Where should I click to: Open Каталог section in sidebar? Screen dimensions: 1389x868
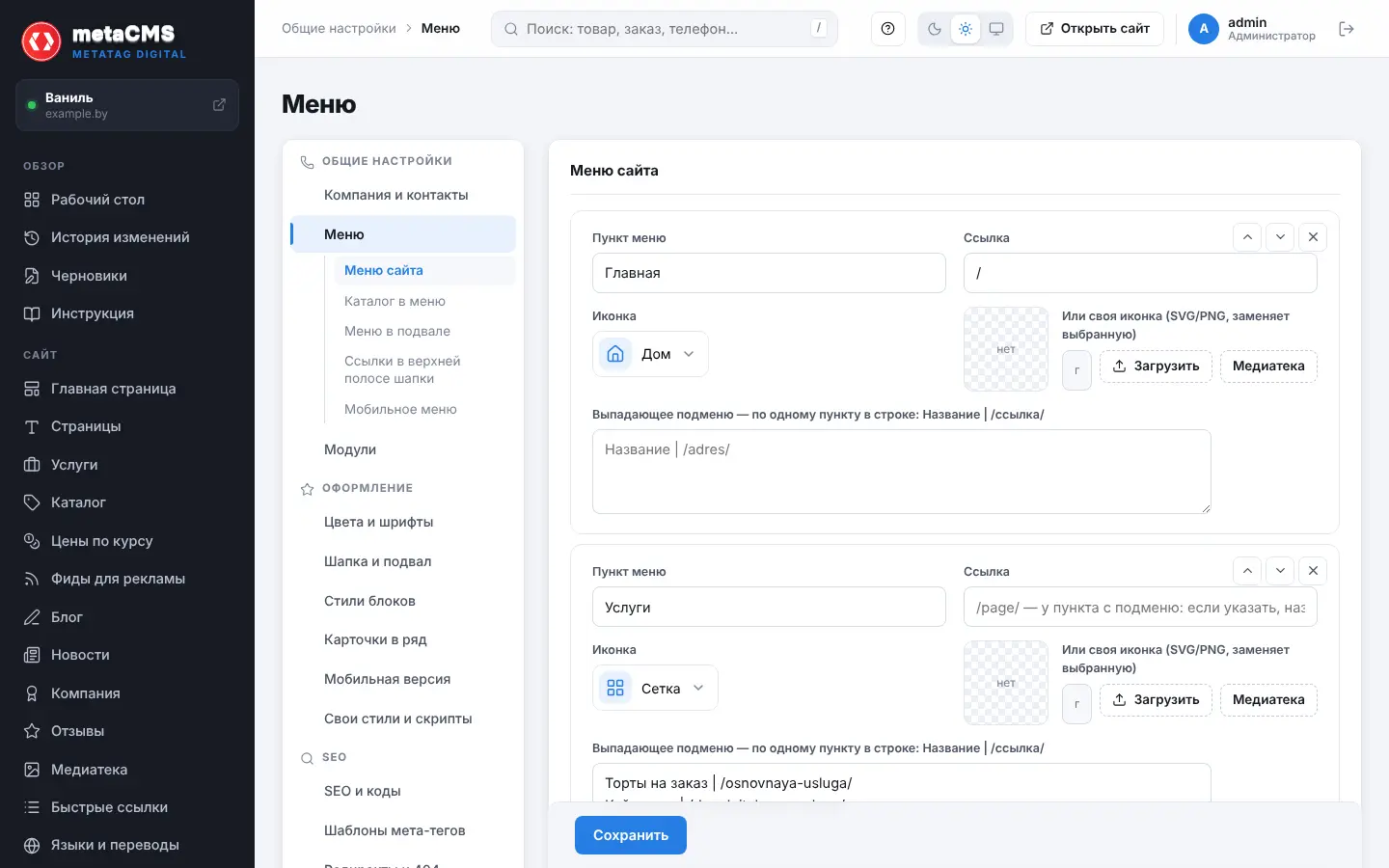click(127, 502)
